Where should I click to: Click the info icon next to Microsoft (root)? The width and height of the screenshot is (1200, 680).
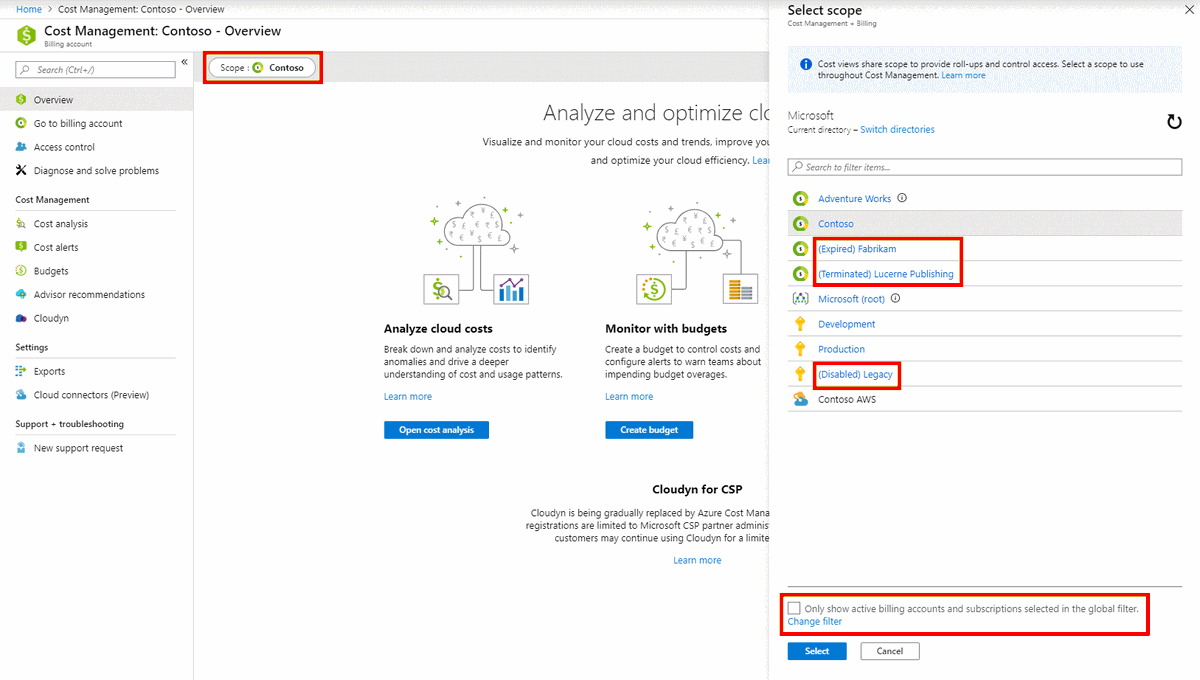point(896,298)
